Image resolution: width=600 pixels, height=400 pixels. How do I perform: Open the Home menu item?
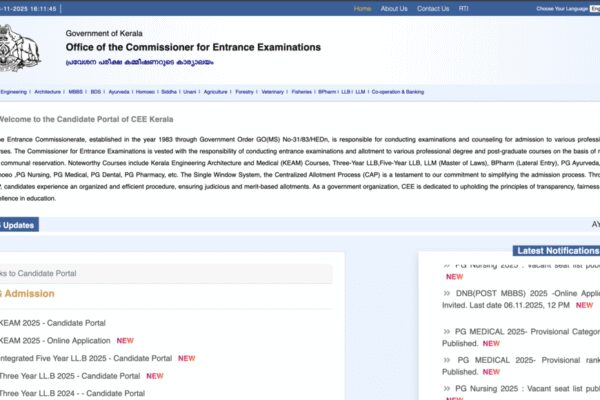click(362, 8)
